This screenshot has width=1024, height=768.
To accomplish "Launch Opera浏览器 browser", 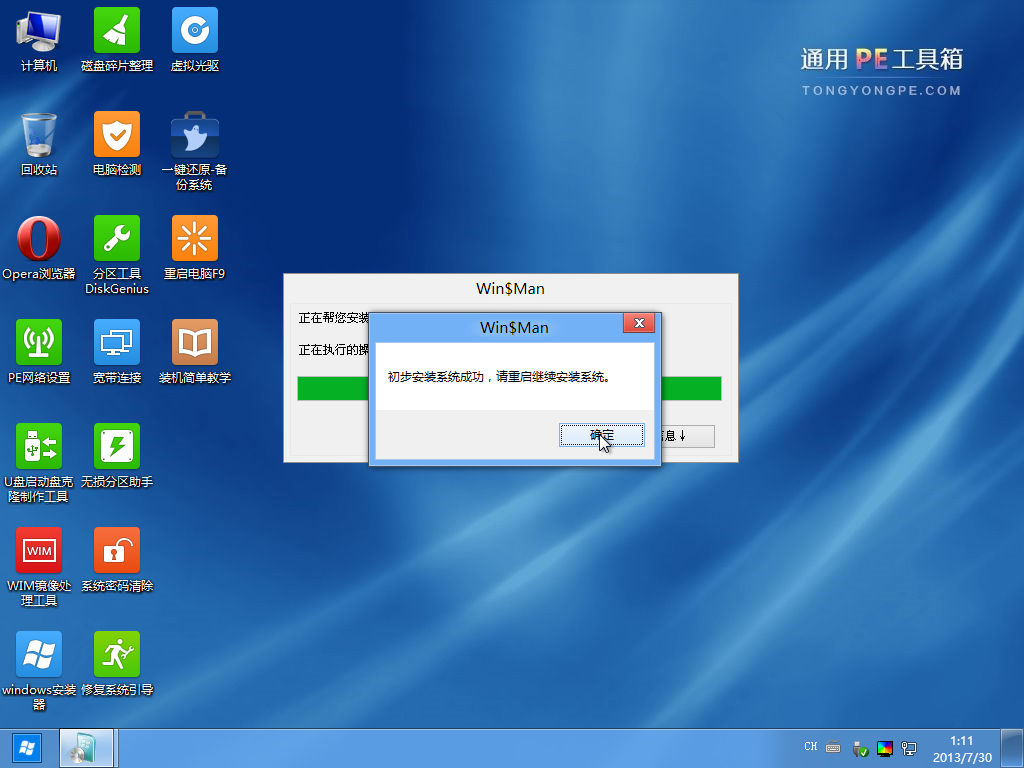I will click(39, 248).
